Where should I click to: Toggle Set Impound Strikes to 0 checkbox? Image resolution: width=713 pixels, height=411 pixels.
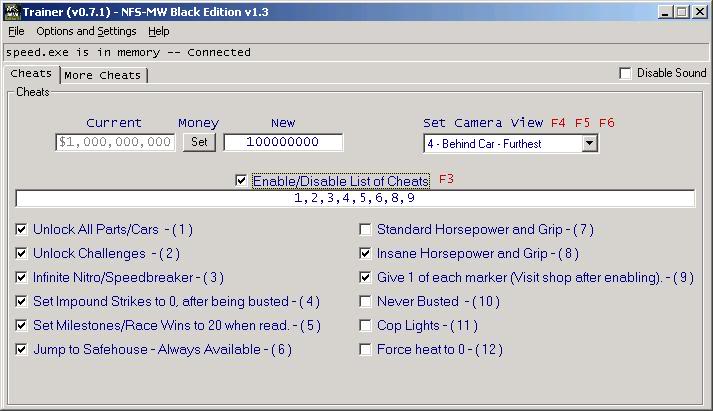(x=21, y=301)
